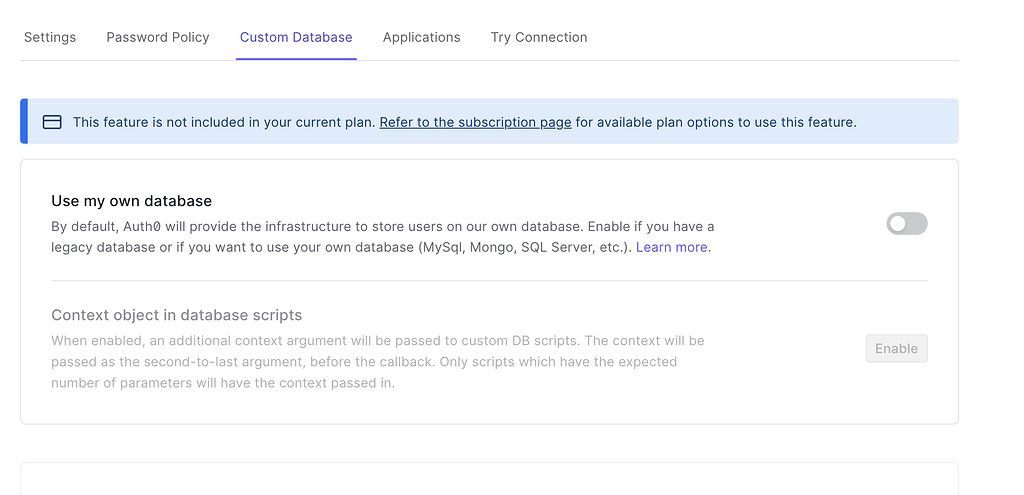Toggle the Use my own database switch

click(906, 223)
